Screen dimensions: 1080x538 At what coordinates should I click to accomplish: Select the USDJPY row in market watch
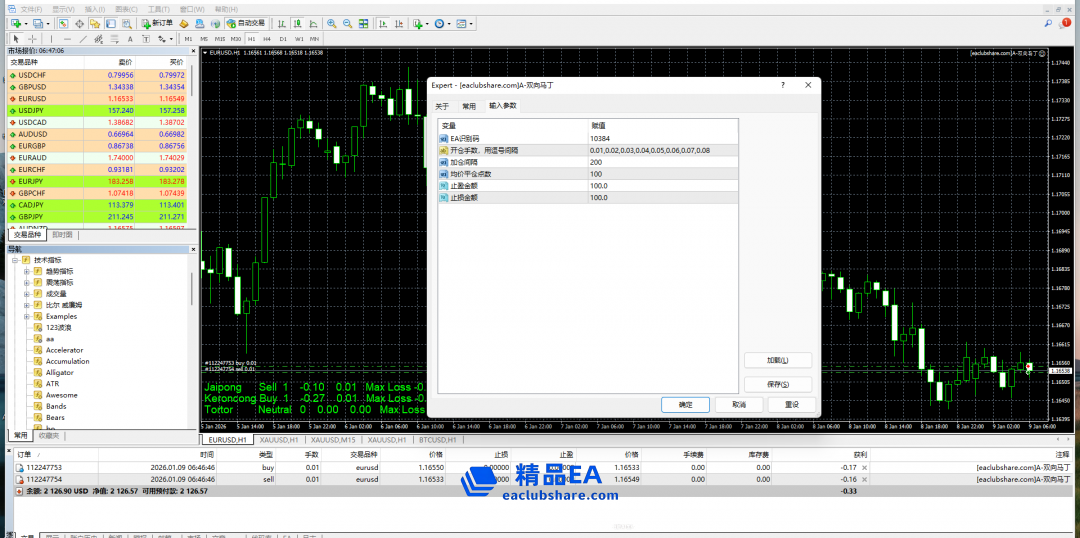click(x=98, y=111)
